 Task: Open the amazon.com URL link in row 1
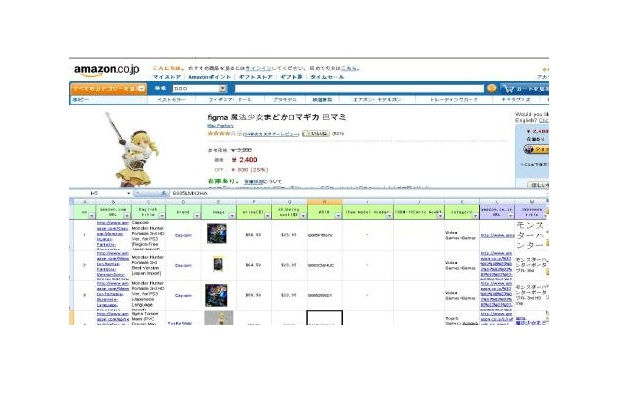click(113, 235)
